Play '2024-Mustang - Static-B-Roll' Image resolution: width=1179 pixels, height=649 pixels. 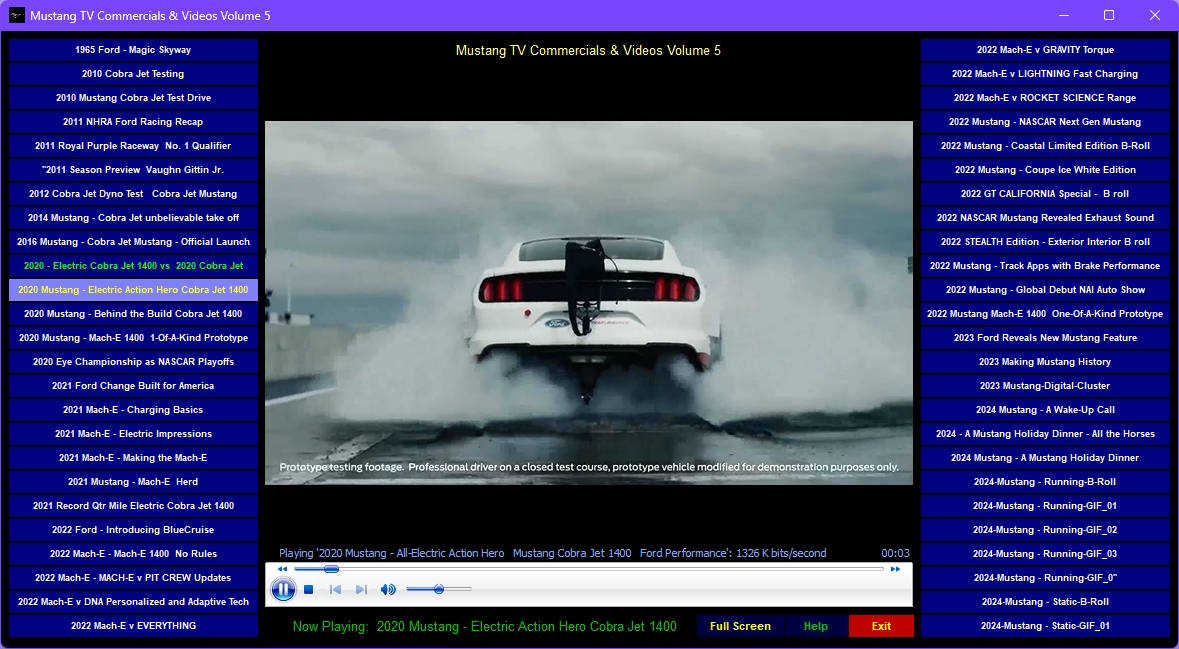pyautogui.click(x=1045, y=602)
